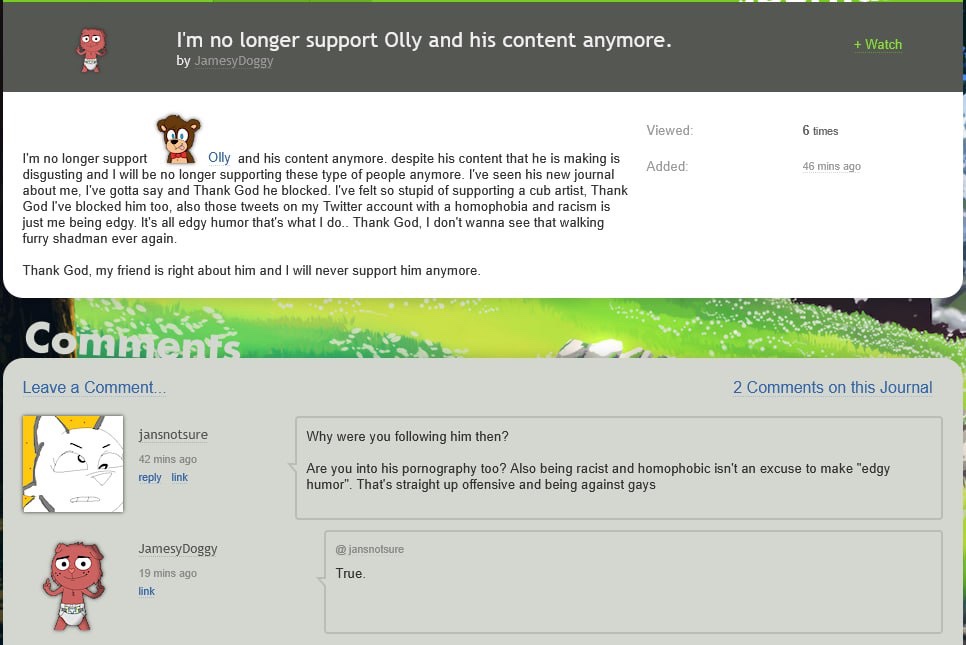This screenshot has width=966, height=645.
Task: Click the permalink 'link' next to reply
Action: click(179, 478)
